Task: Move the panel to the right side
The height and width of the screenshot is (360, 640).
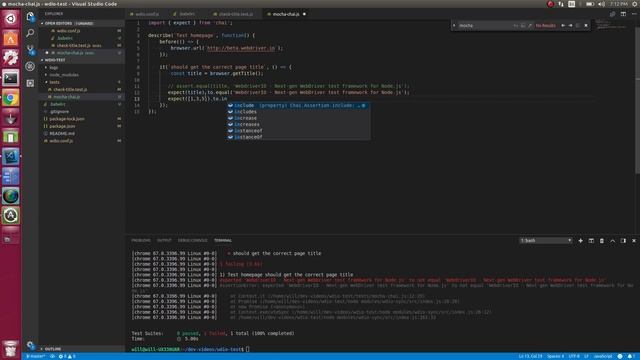Action: click(x=623, y=241)
